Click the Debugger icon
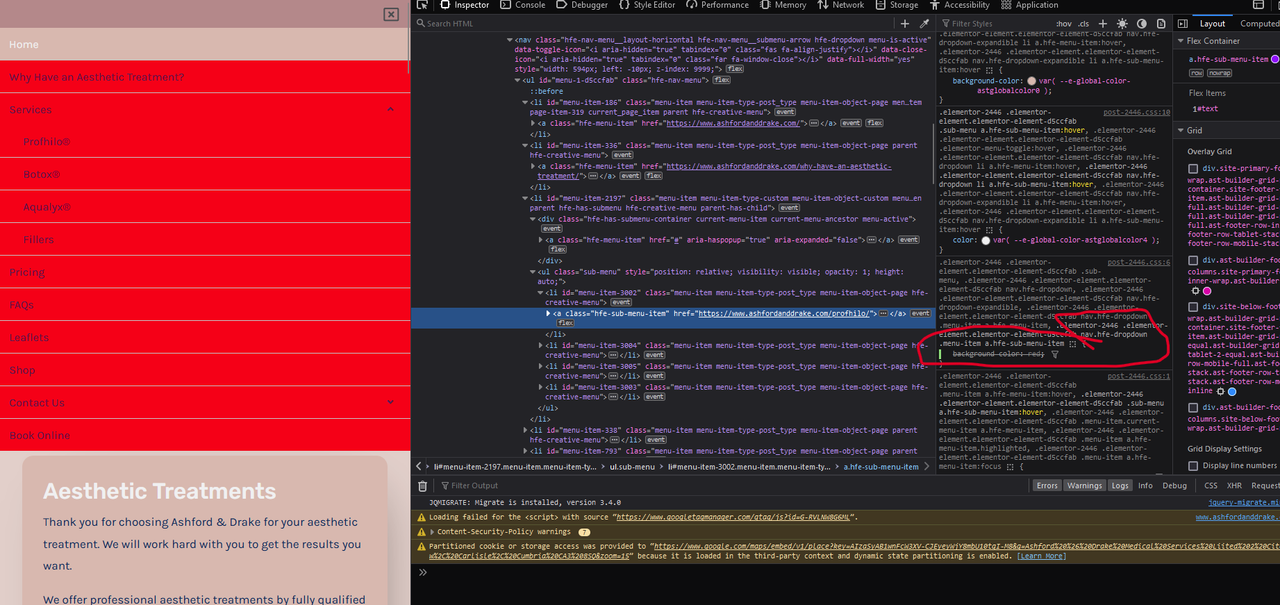Image resolution: width=1280 pixels, height=605 pixels. (562, 5)
